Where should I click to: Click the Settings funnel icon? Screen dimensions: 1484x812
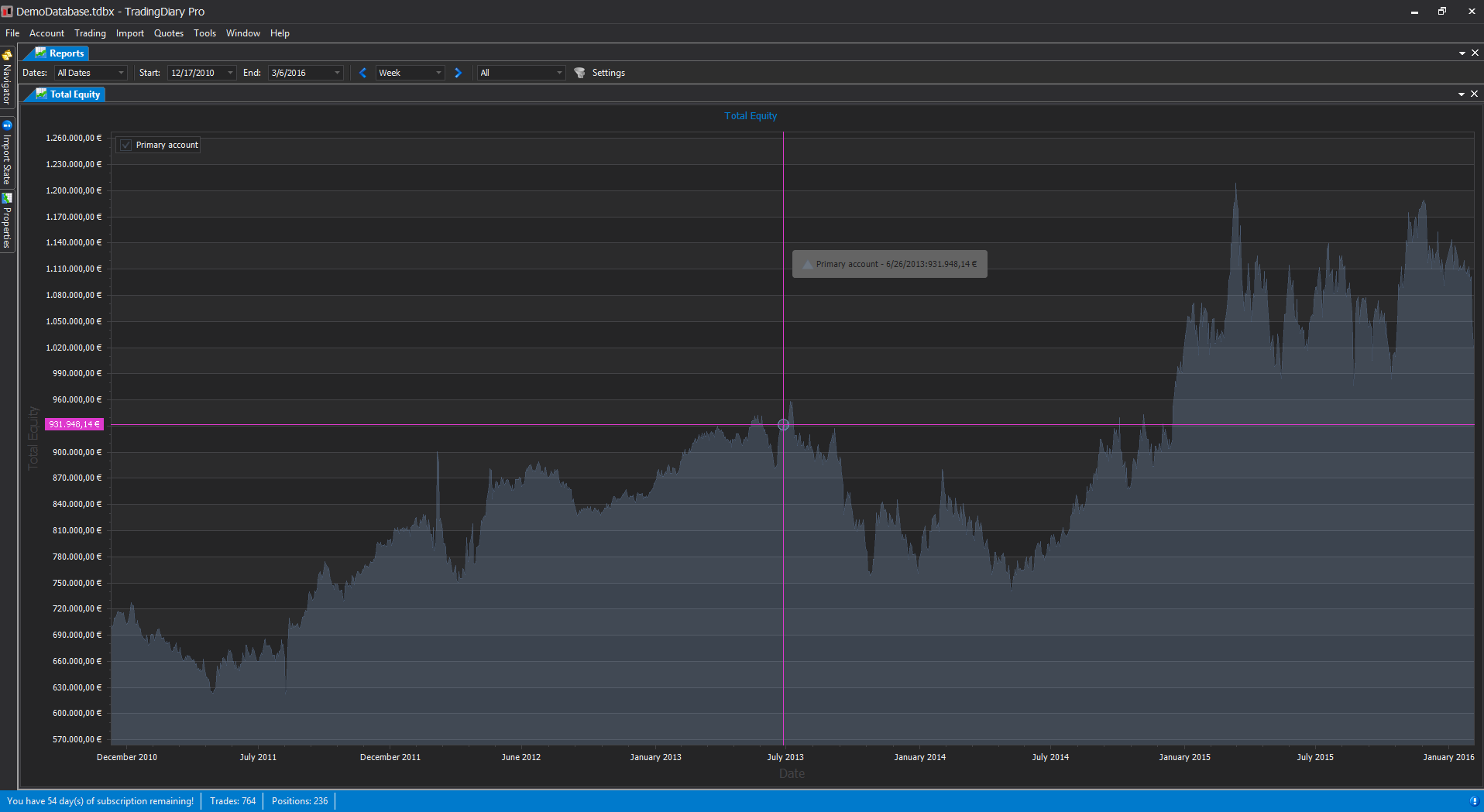click(579, 73)
